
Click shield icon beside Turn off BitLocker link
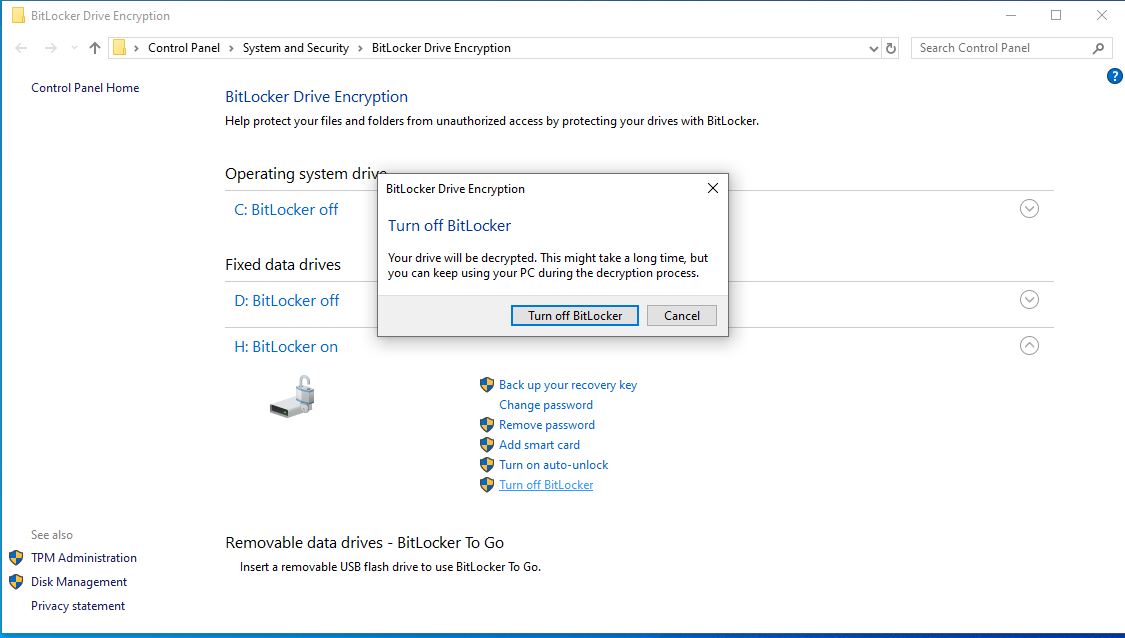click(x=487, y=485)
